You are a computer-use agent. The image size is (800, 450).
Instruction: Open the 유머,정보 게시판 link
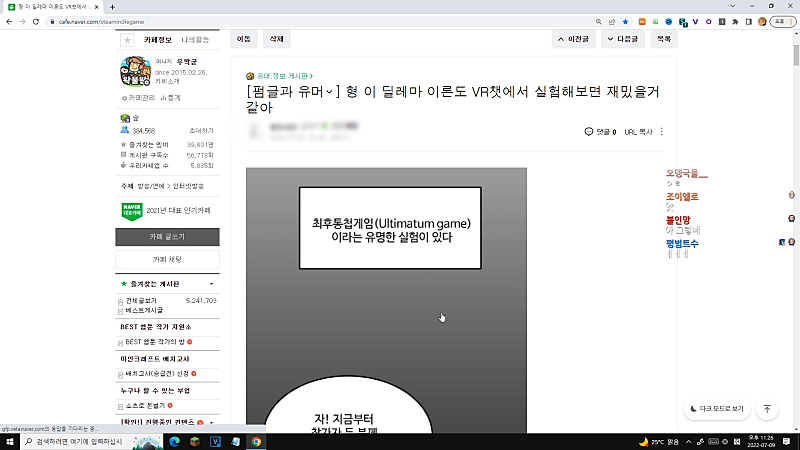point(283,76)
